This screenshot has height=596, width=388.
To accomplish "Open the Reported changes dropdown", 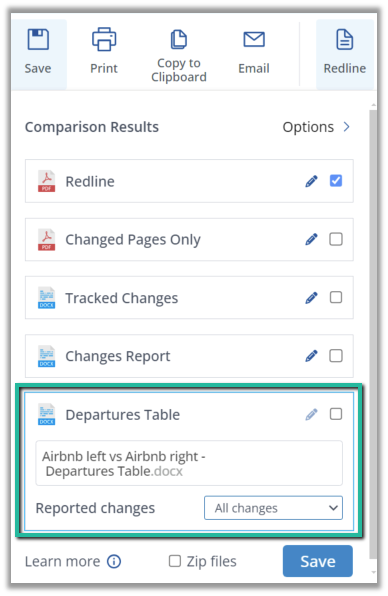I will [x=273, y=508].
